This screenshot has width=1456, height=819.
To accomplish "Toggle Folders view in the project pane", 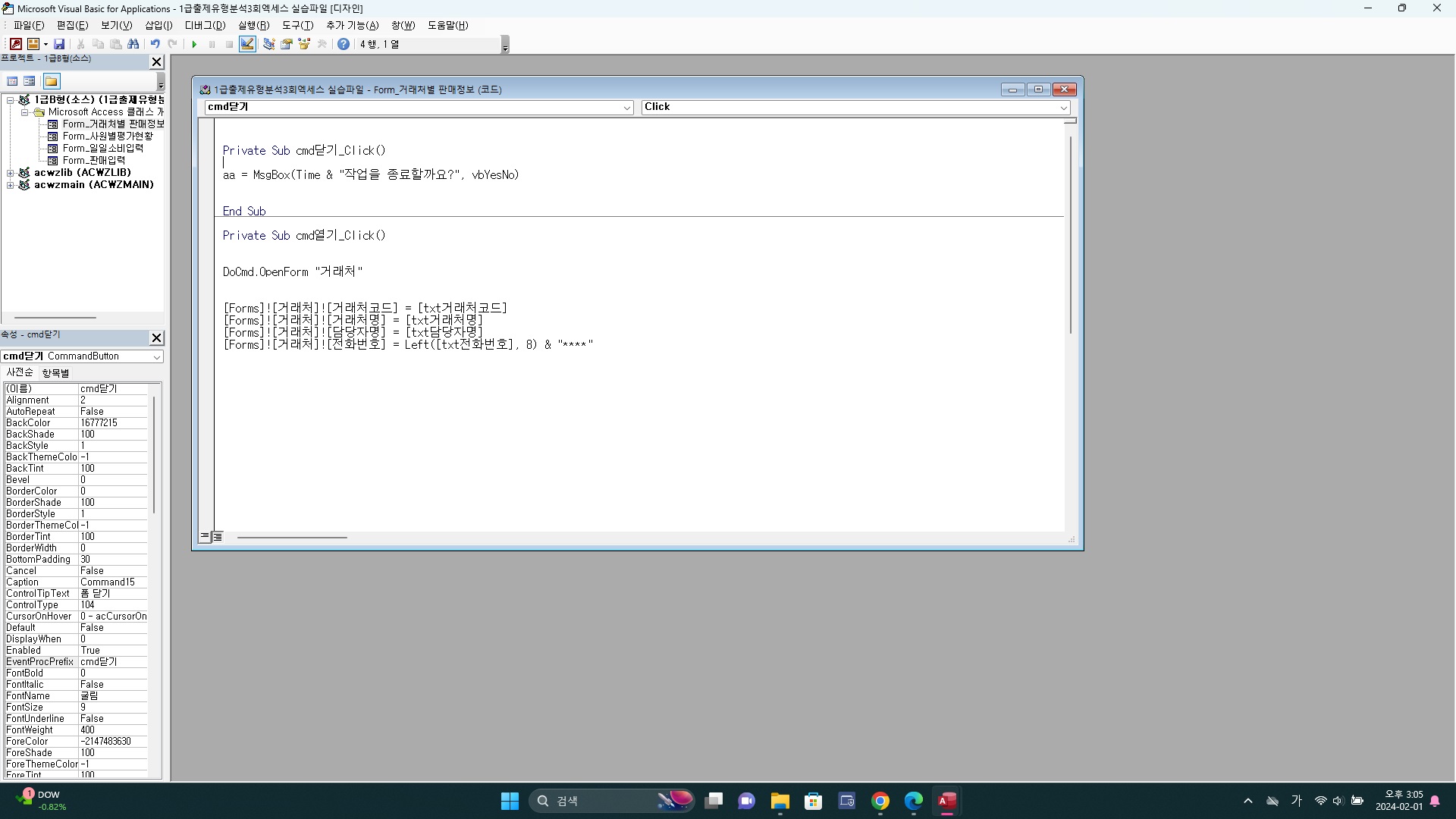I will [x=51, y=81].
